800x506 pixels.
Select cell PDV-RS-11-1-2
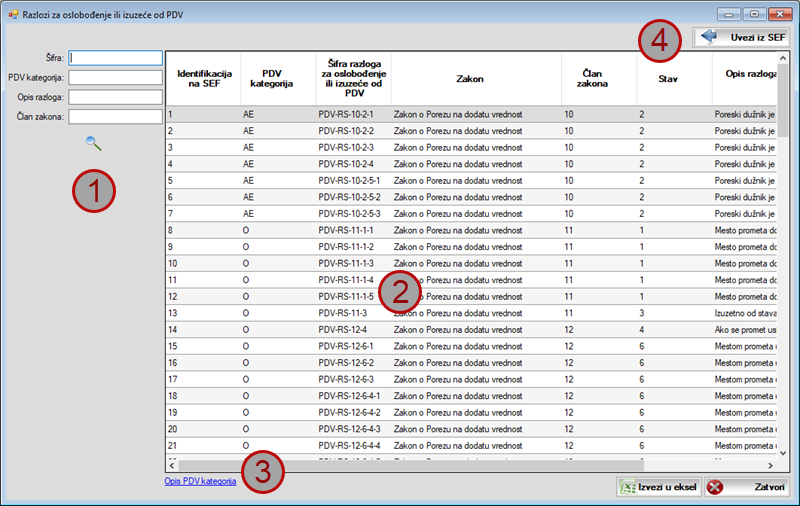[x=354, y=247]
